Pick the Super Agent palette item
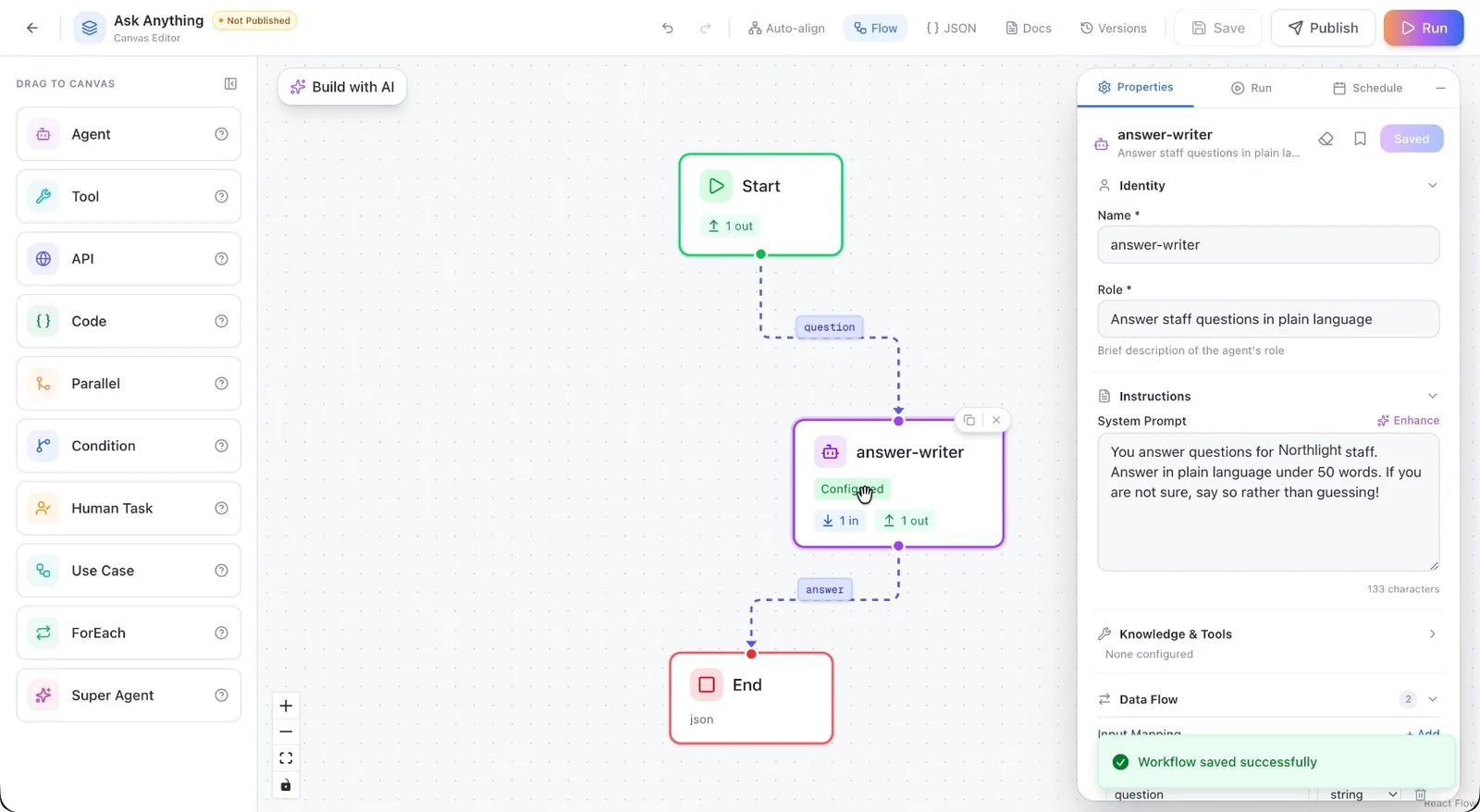Image resolution: width=1480 pixels, height=812 pixels. coord(129,695)
